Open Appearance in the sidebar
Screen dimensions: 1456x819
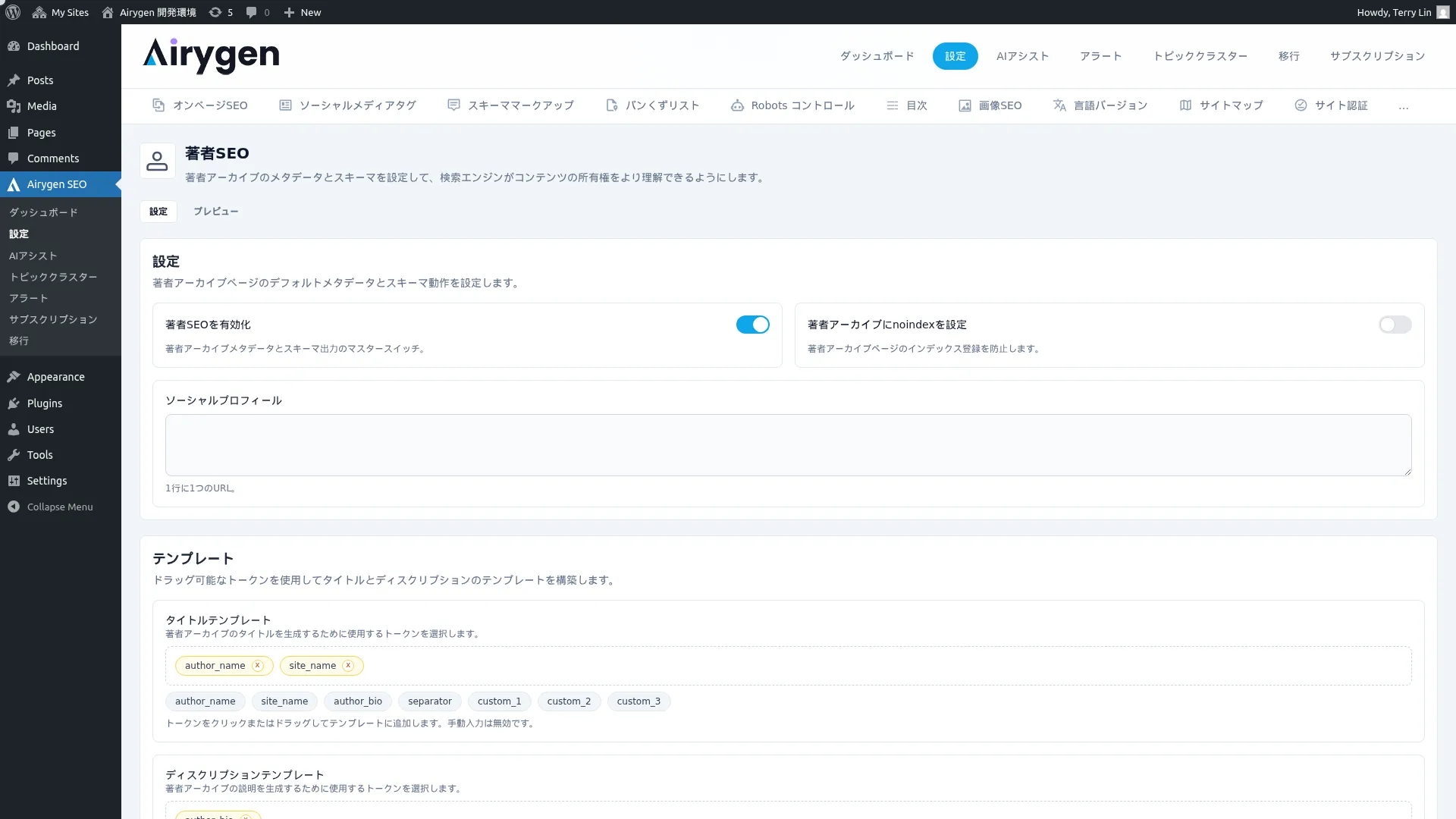point(61,377)
